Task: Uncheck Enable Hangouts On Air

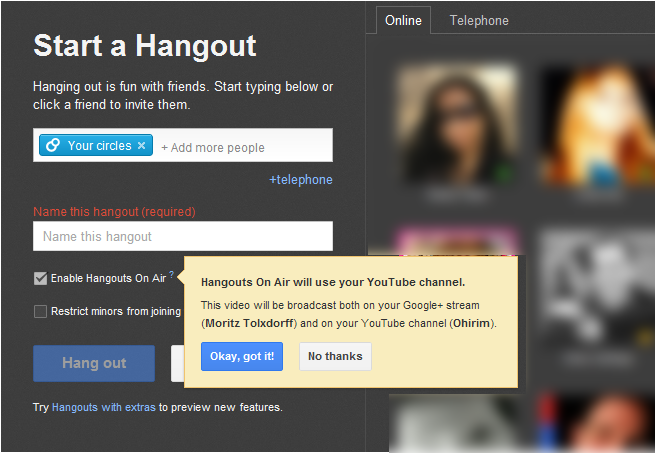Action: click(x=41, y=278)
